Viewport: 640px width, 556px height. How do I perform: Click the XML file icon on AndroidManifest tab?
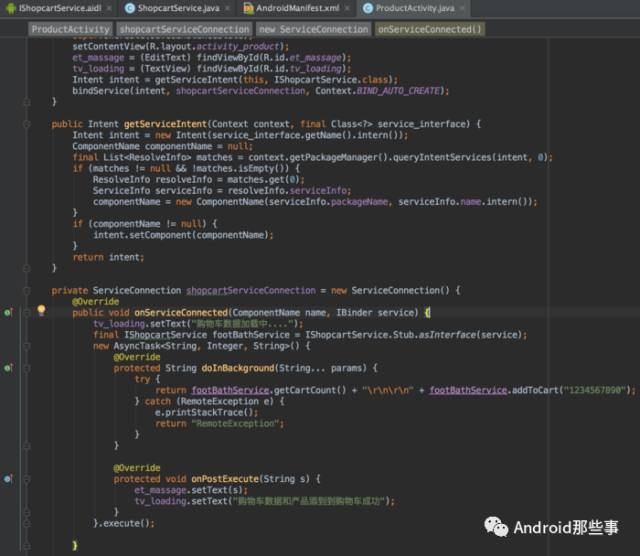[x=248, y=8]
